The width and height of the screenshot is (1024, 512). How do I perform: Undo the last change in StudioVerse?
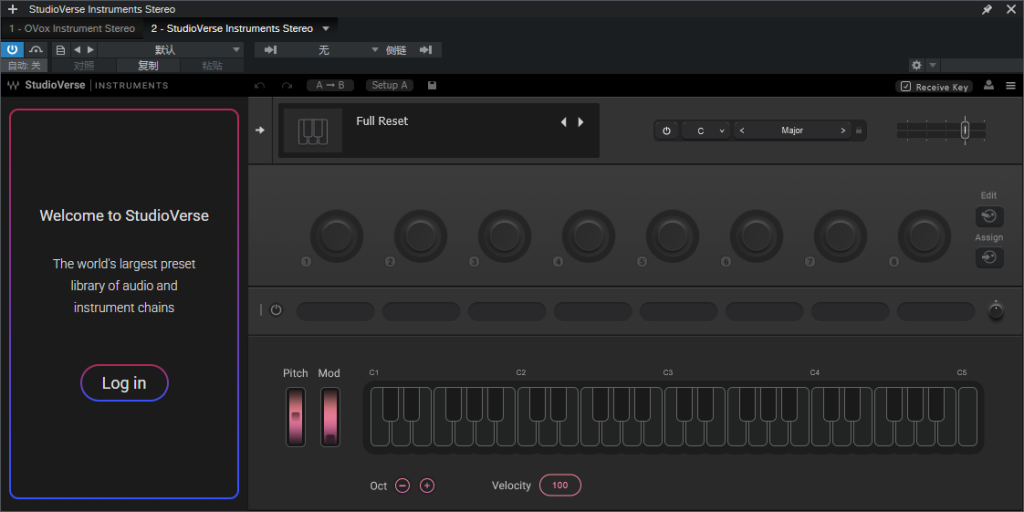coord(260,86)
